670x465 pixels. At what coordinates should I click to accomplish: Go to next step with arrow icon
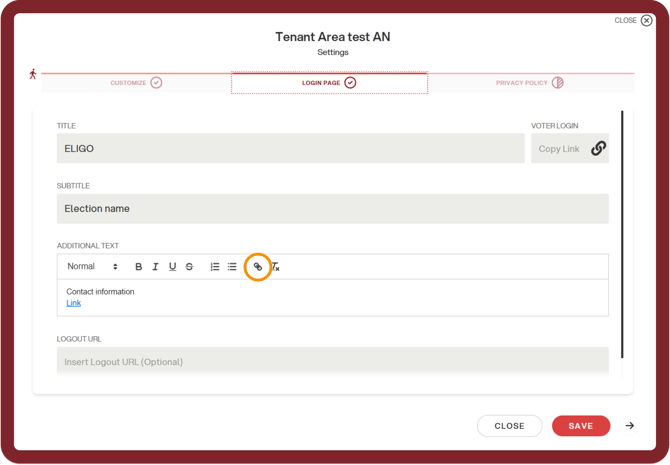point(629,426)
